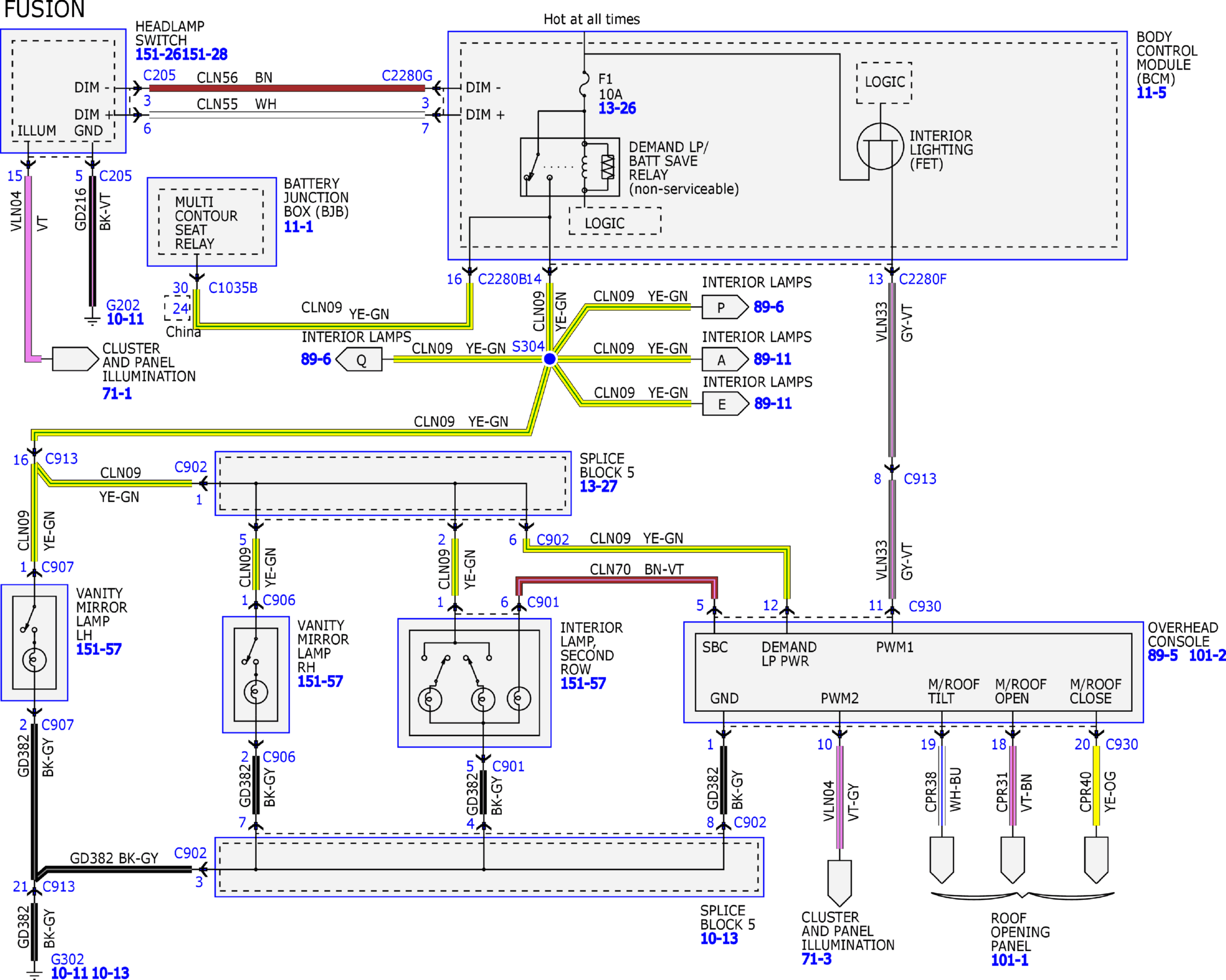Click the F1 10A fuse symbol
This screenshot has width=1226, height=980.
tap(584, 85)
